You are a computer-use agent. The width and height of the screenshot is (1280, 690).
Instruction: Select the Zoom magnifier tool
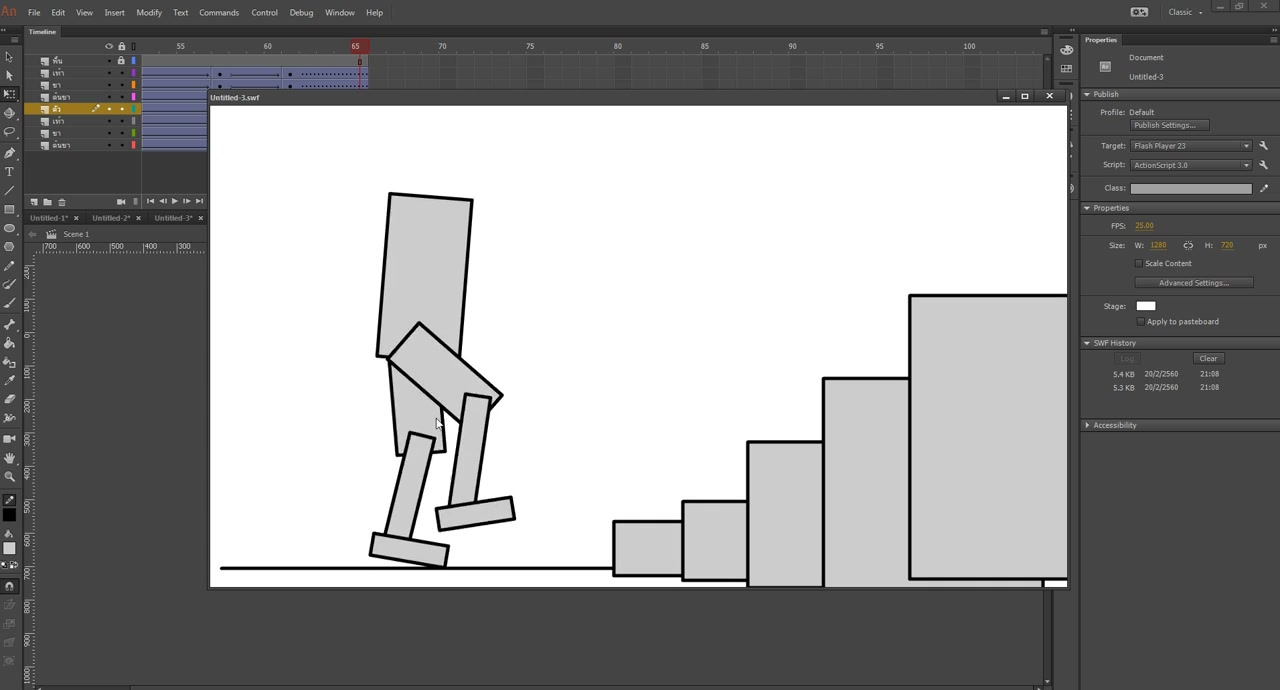coord(9,476)
